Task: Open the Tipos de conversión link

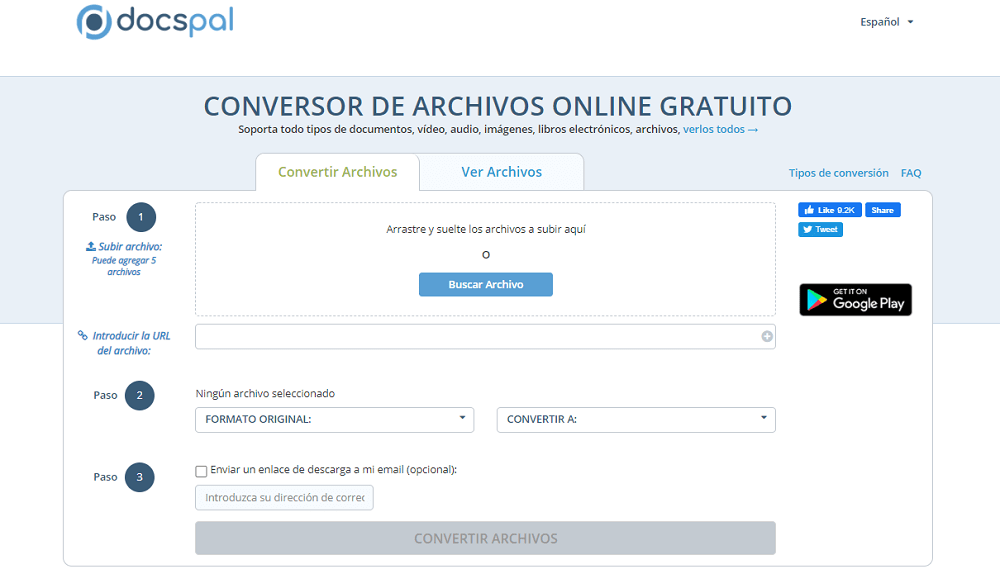Action: click(x=838, y=173)
